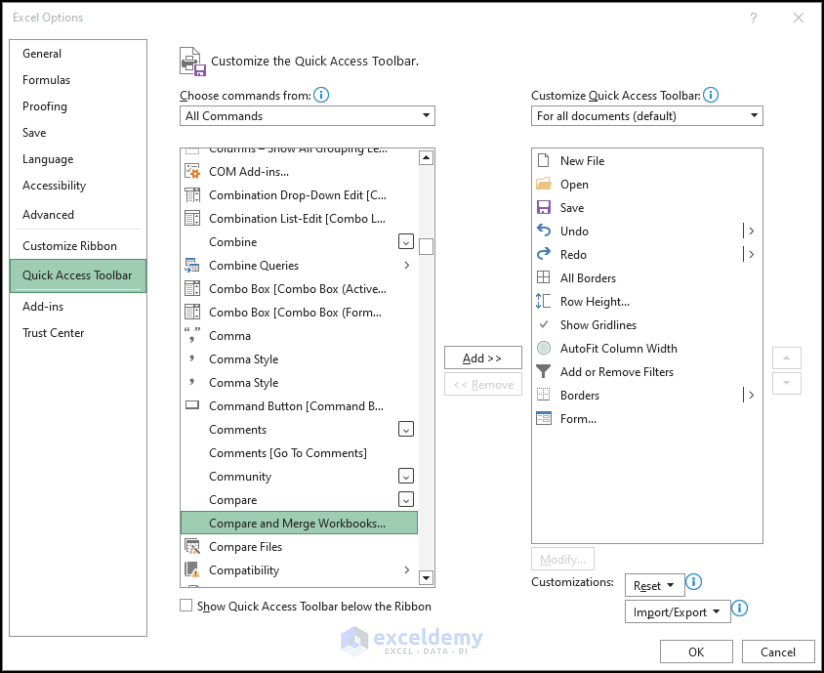This screenshot has width=824, height=673.
Task: Click the commands list scrollbar thumb
Action: click(x=426, y=246)
